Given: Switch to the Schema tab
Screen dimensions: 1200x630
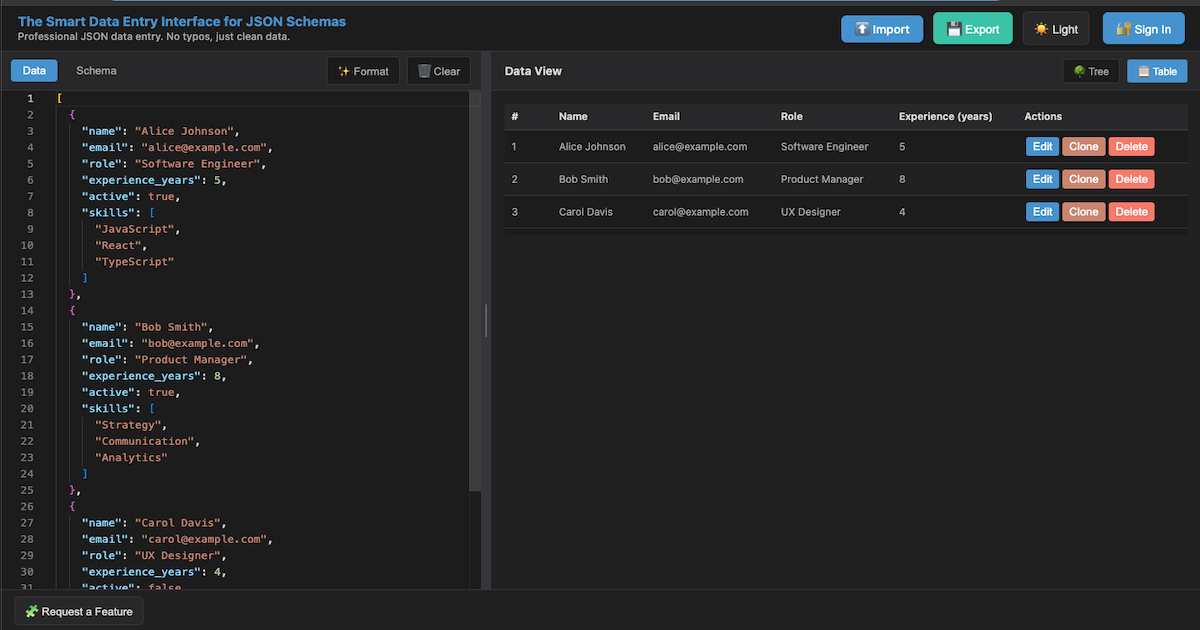Looking at the screenshot, I should tap(96, 71).
